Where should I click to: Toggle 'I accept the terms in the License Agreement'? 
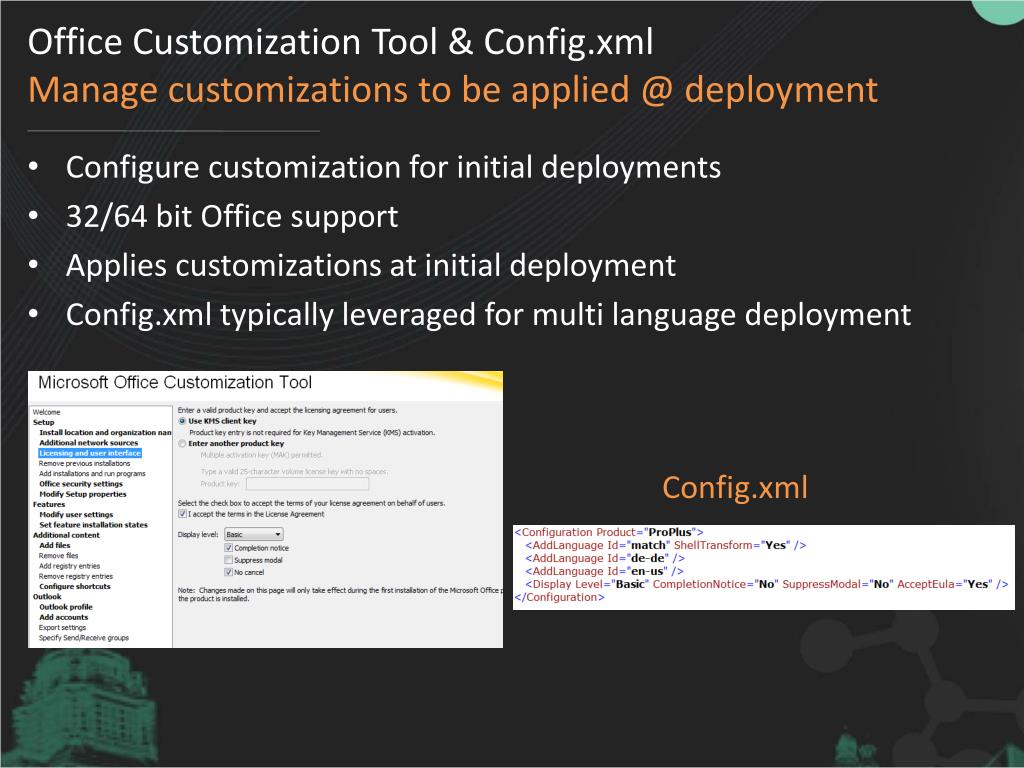(182, 514)
